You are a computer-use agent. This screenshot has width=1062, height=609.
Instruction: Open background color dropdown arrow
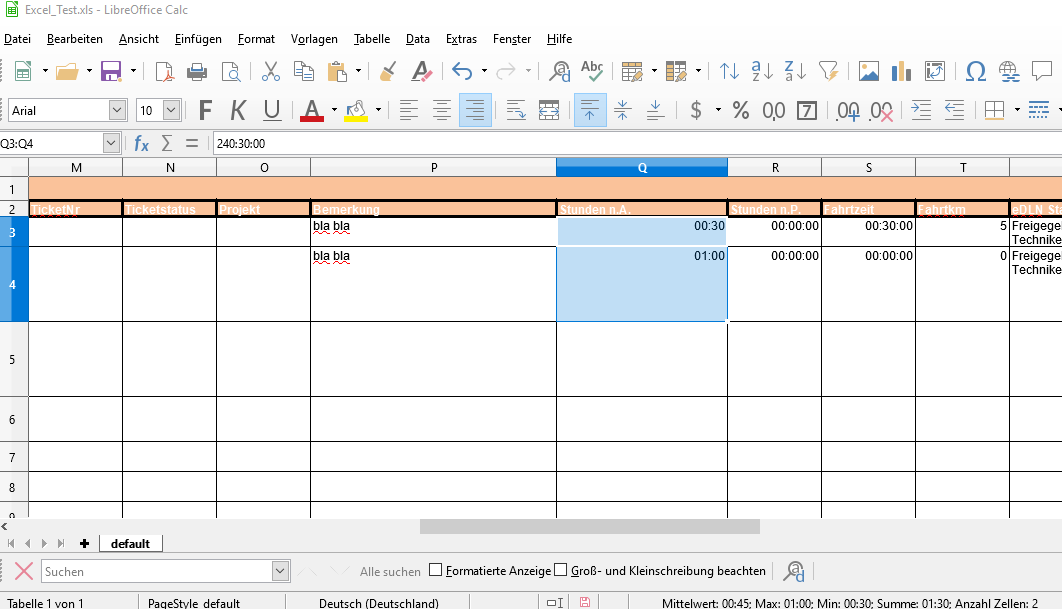[x=378, y=110]
